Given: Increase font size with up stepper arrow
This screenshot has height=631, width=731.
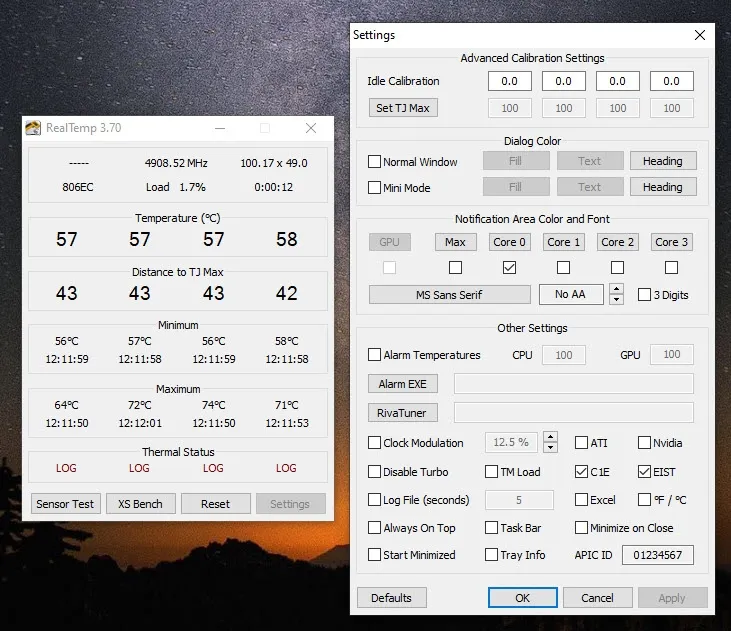Looking at the screenshot, I should 616,290.
